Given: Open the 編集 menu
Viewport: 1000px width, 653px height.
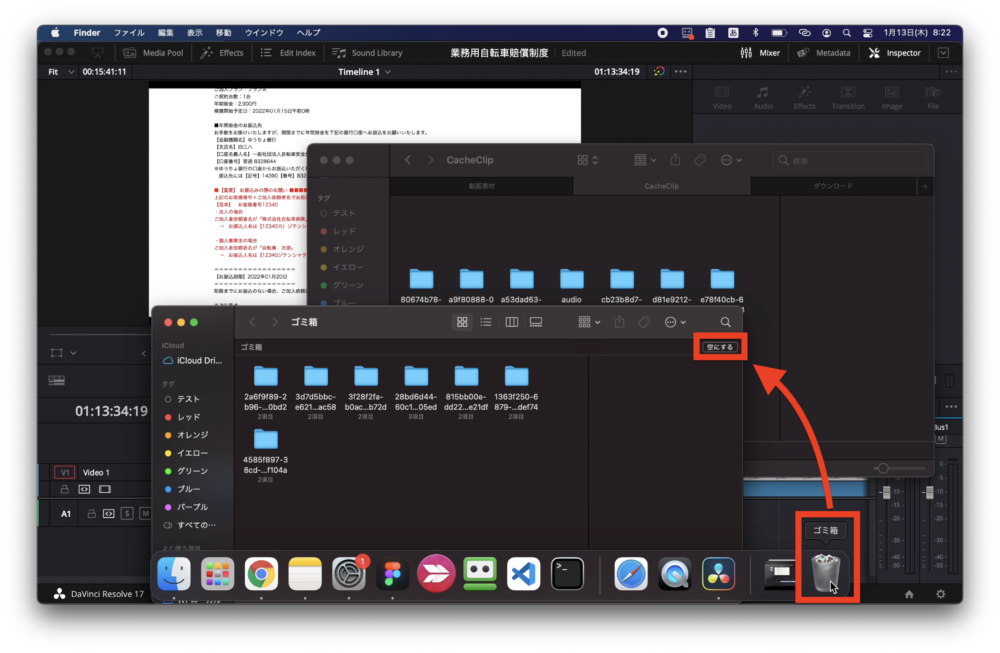Looking at the screenshot, I should pos(166,33).
